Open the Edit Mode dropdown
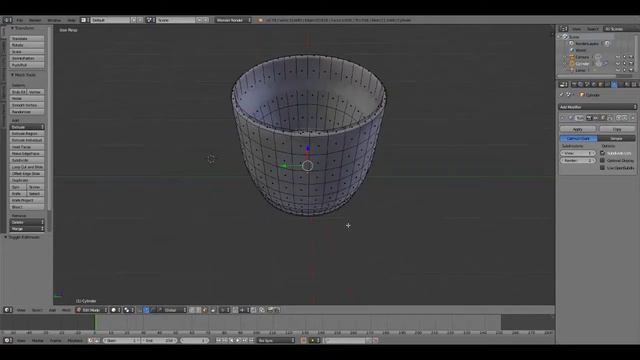640x360 pixels. pyautogui.click(x=92, y=310)
